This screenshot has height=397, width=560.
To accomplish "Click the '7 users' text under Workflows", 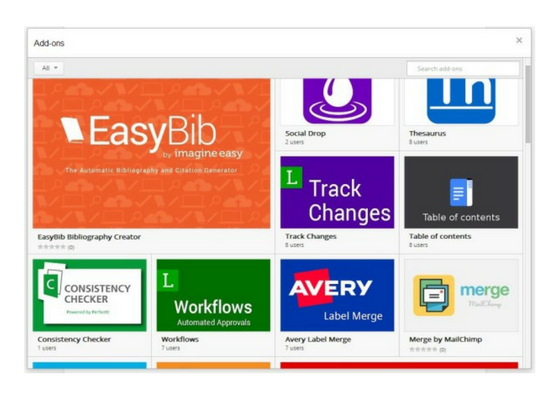I will point(170,348).
